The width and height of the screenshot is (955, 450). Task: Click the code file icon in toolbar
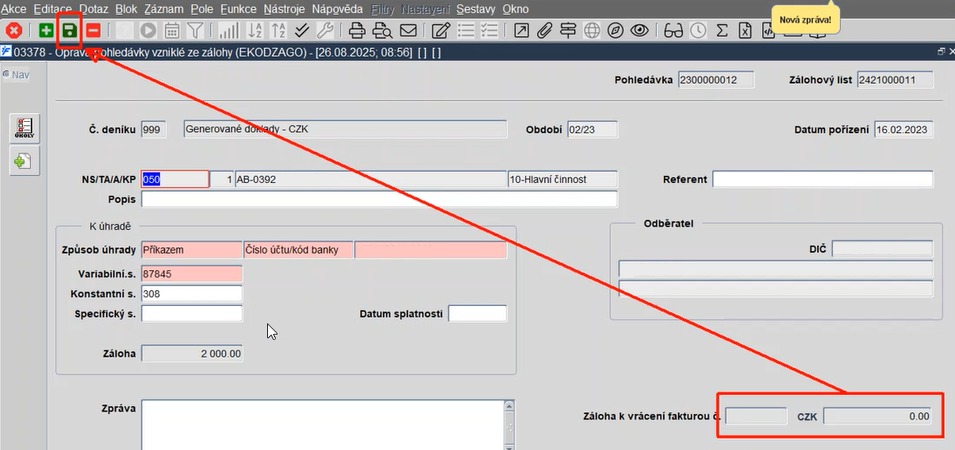(x=768, y=31)
